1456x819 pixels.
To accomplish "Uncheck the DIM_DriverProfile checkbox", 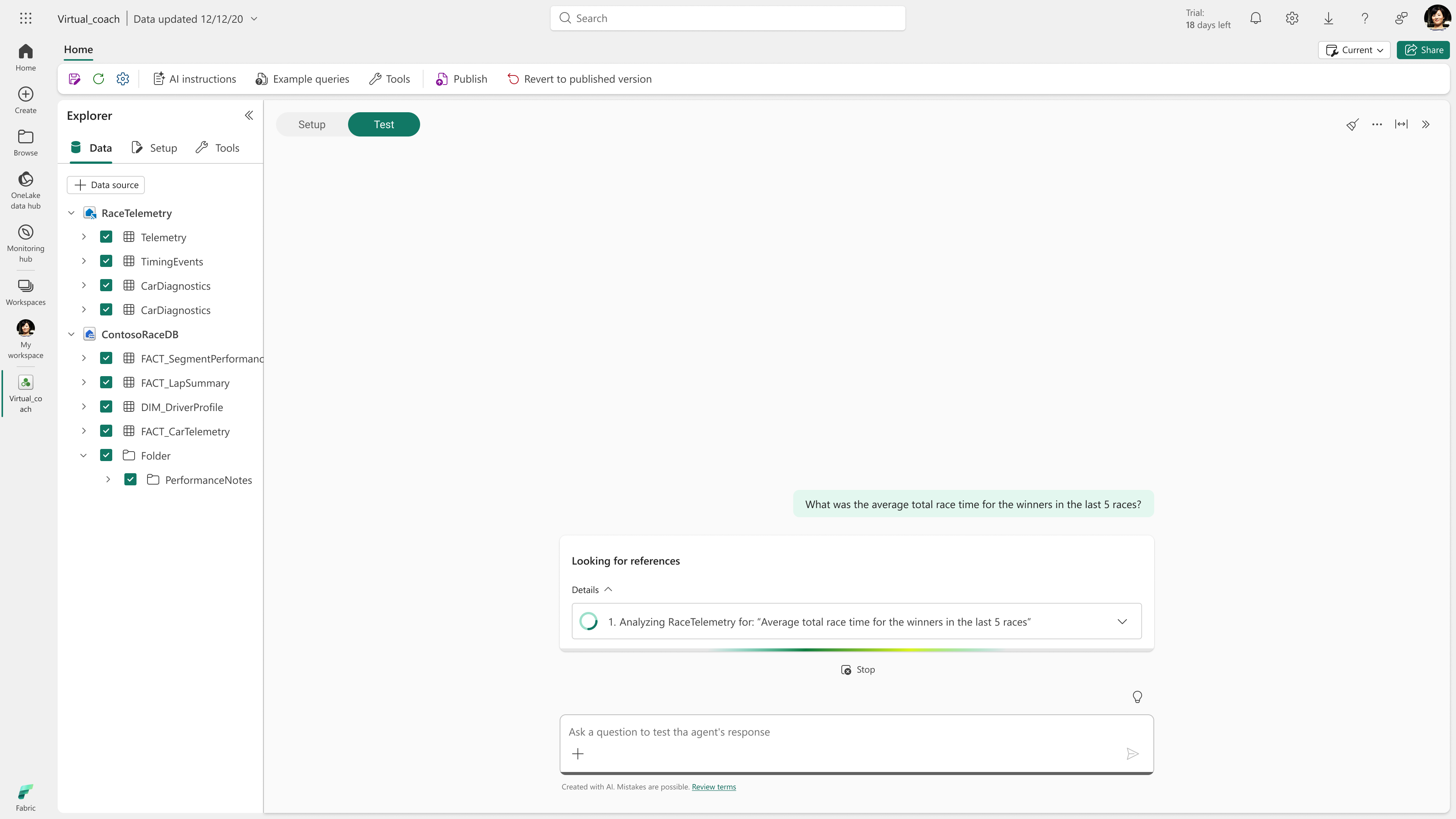I will 106,407.
